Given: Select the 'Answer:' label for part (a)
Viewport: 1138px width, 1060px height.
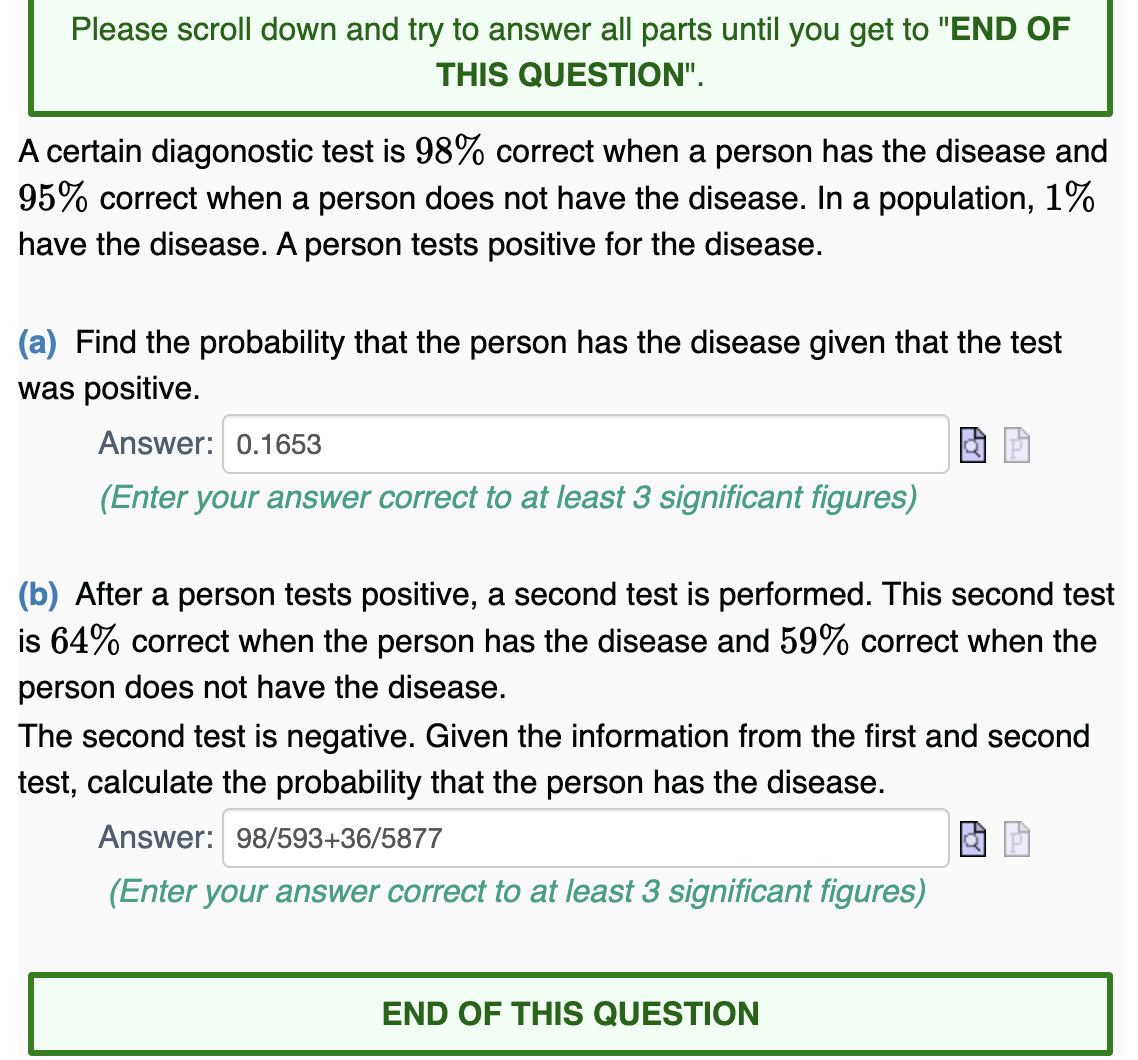Looking at the screenshot, I should click(x=155, y=443).
